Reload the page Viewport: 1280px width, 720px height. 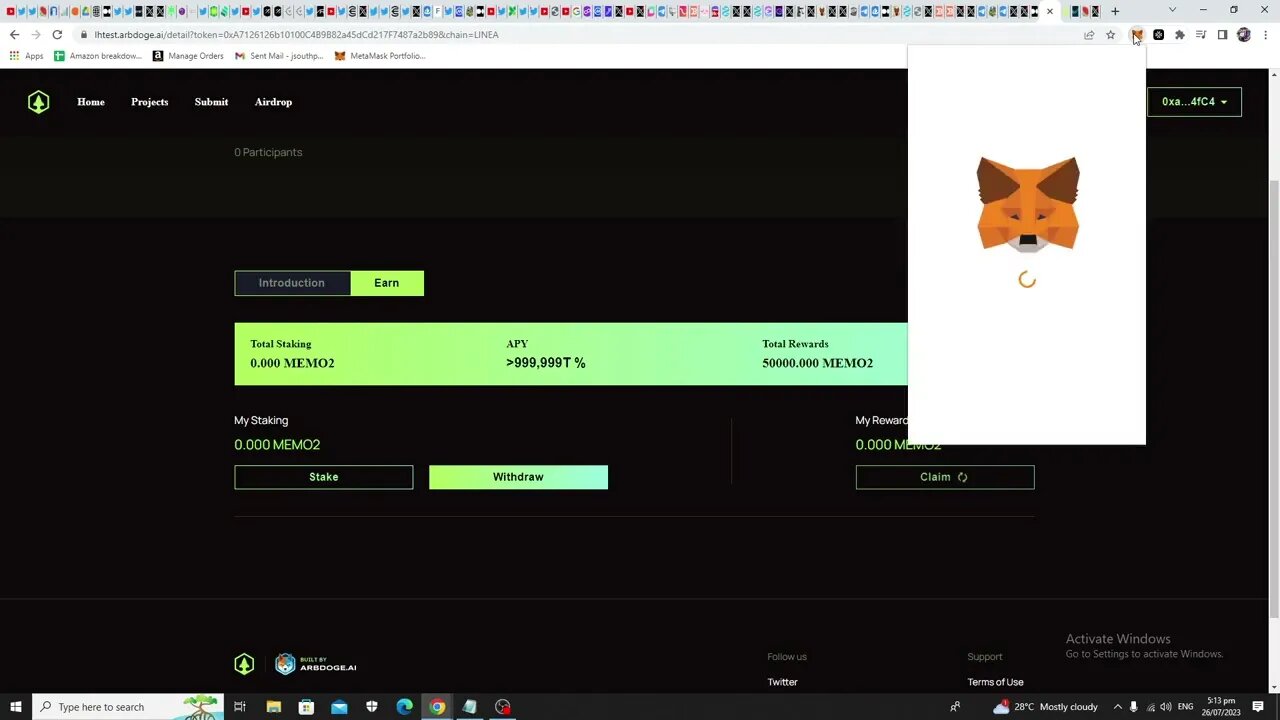57,35
